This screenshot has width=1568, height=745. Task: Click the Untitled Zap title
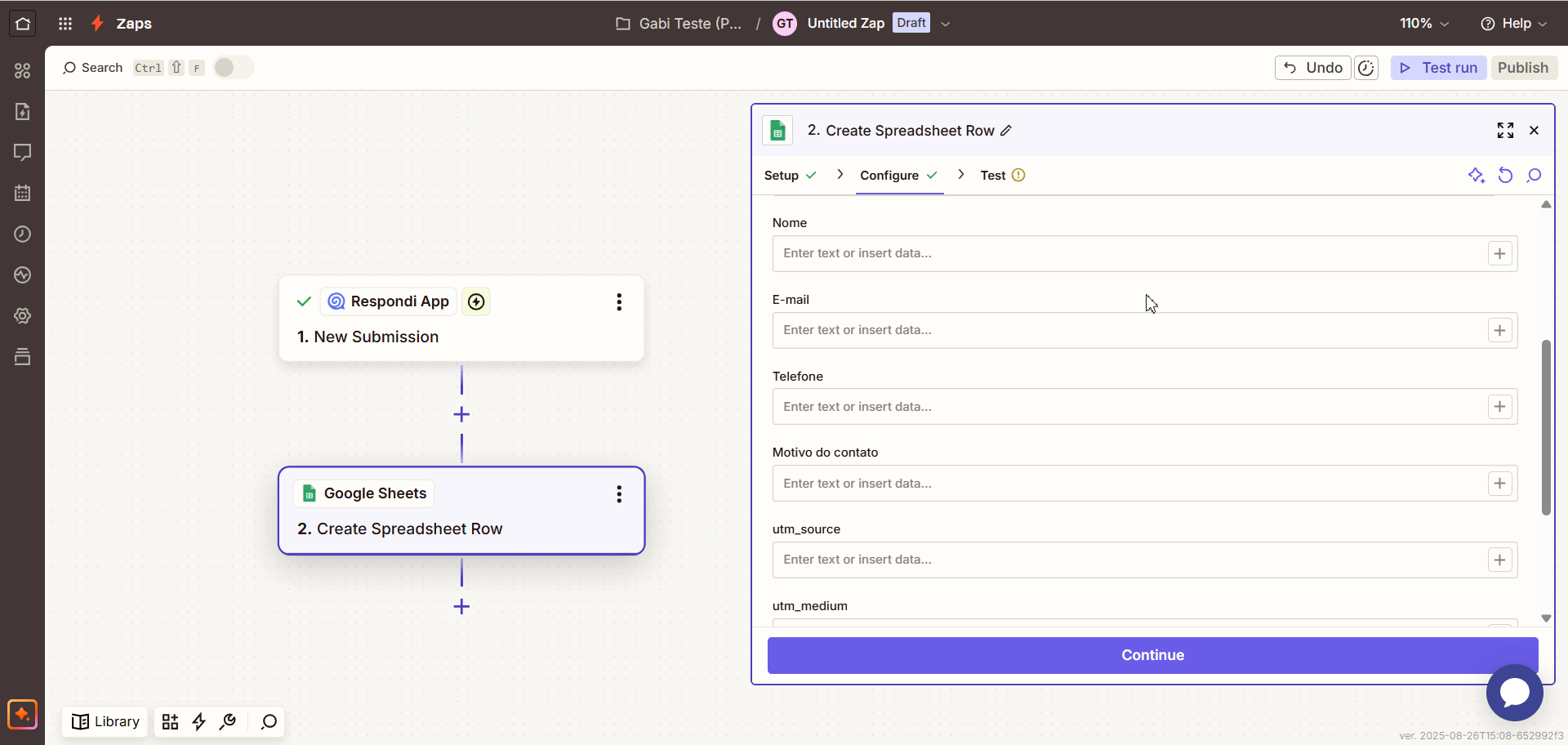845,24
